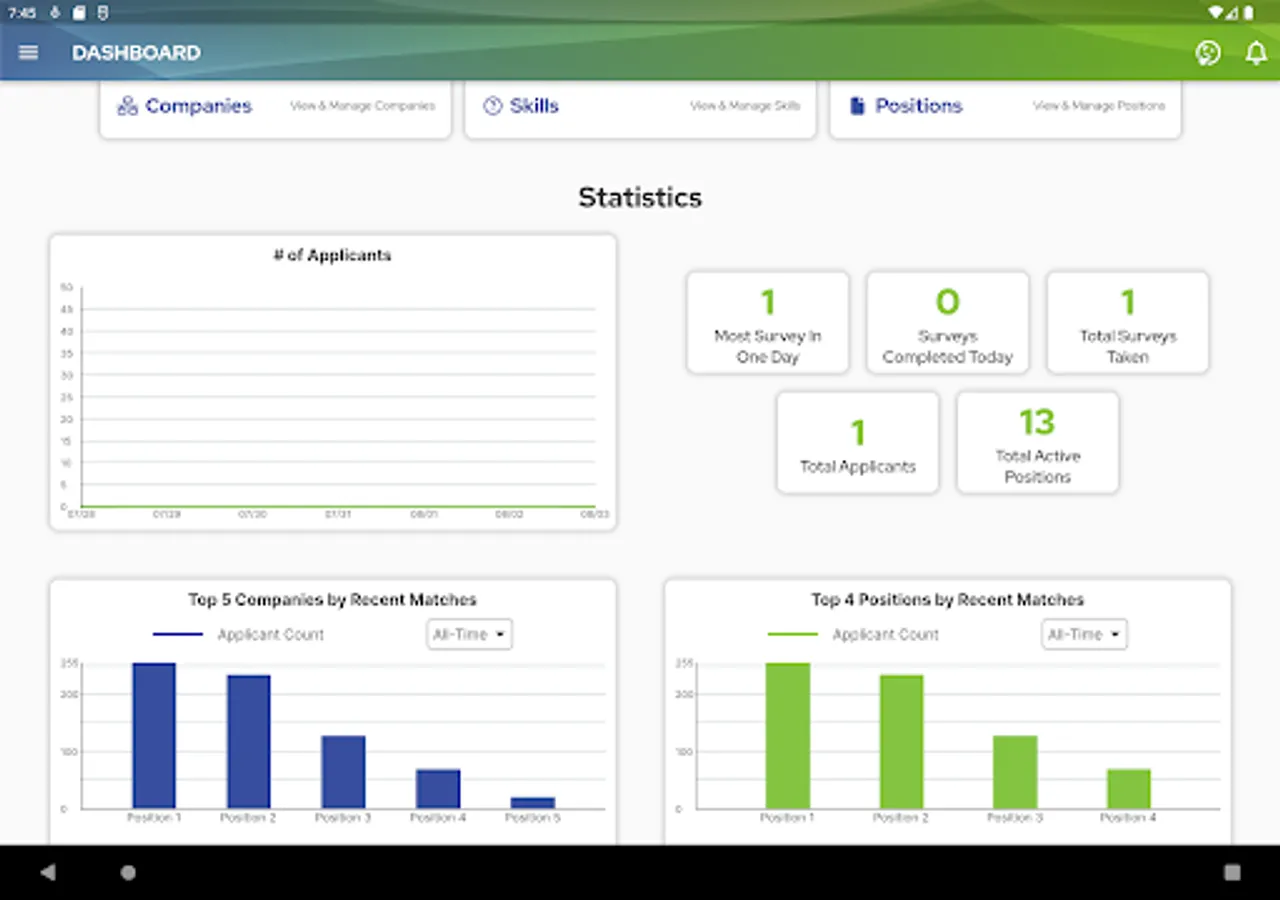Screen dimensions: 1280x900
Task: Tap the globe icon beside the bell
Action: [1208, 53]
